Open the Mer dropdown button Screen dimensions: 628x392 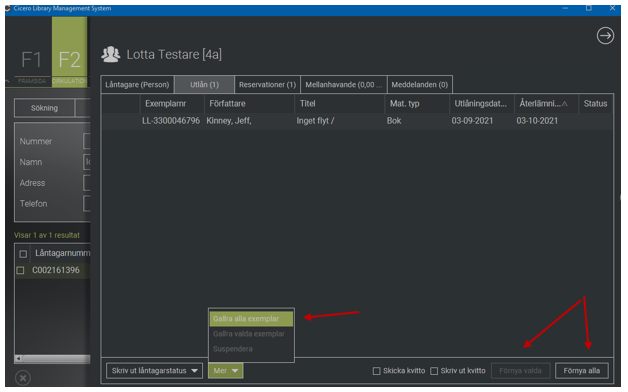225,370
